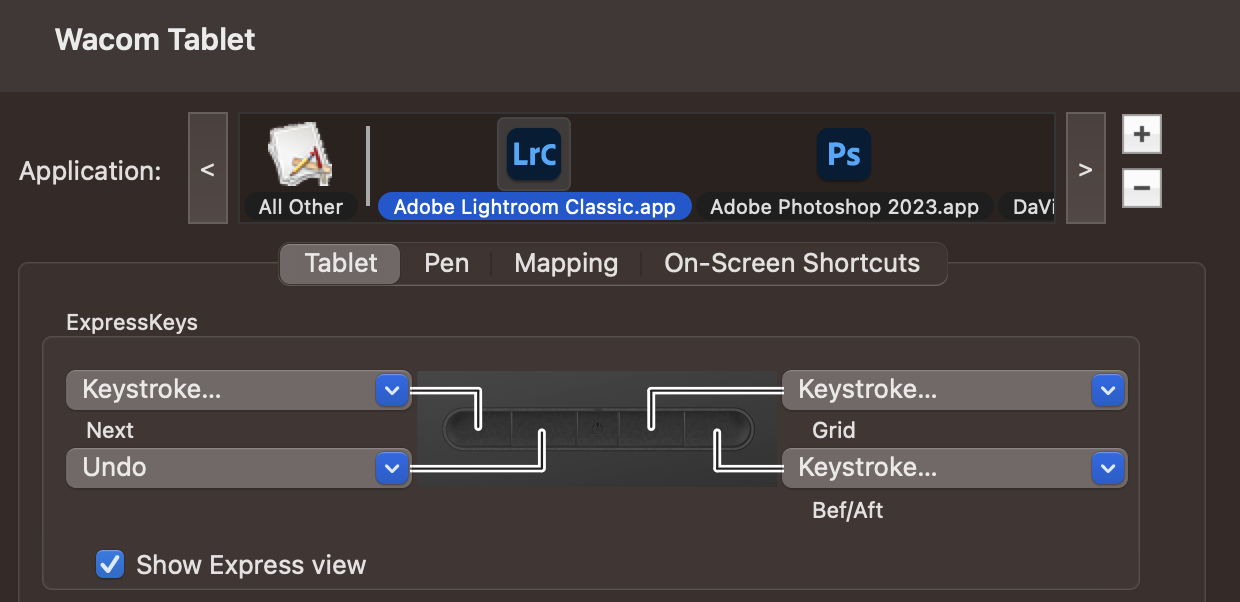Select the Tablet tab
The height and width of the screenshot is (602, 1240).
(x=341, y=264)
